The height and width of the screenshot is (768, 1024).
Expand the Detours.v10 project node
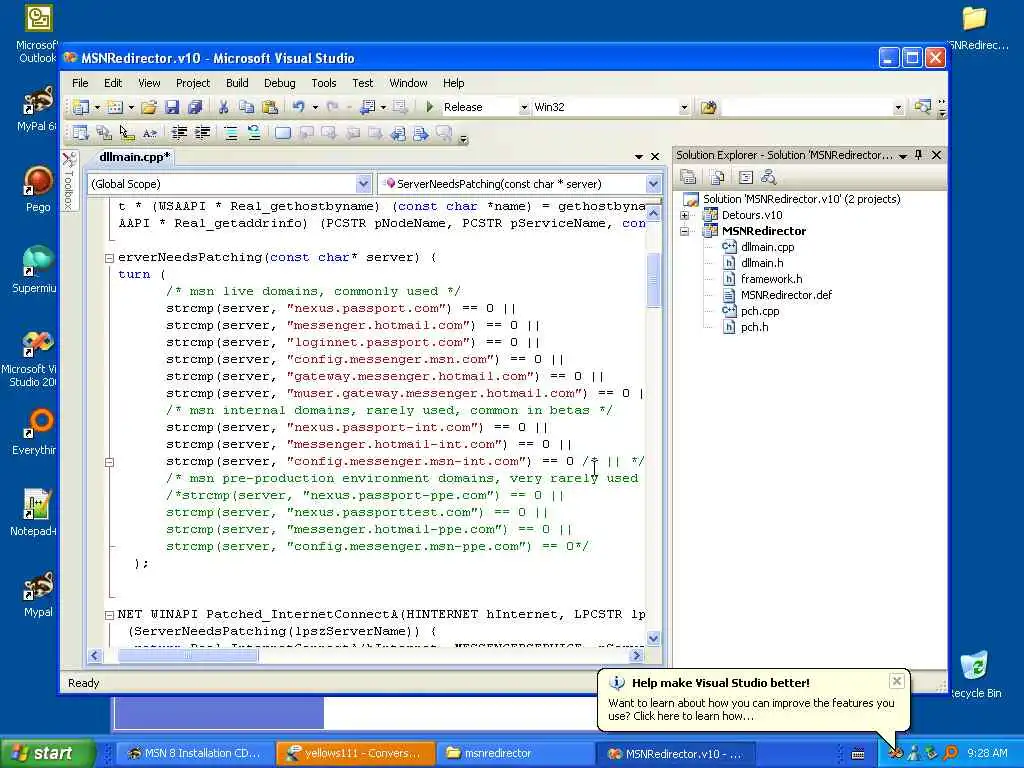684,215
